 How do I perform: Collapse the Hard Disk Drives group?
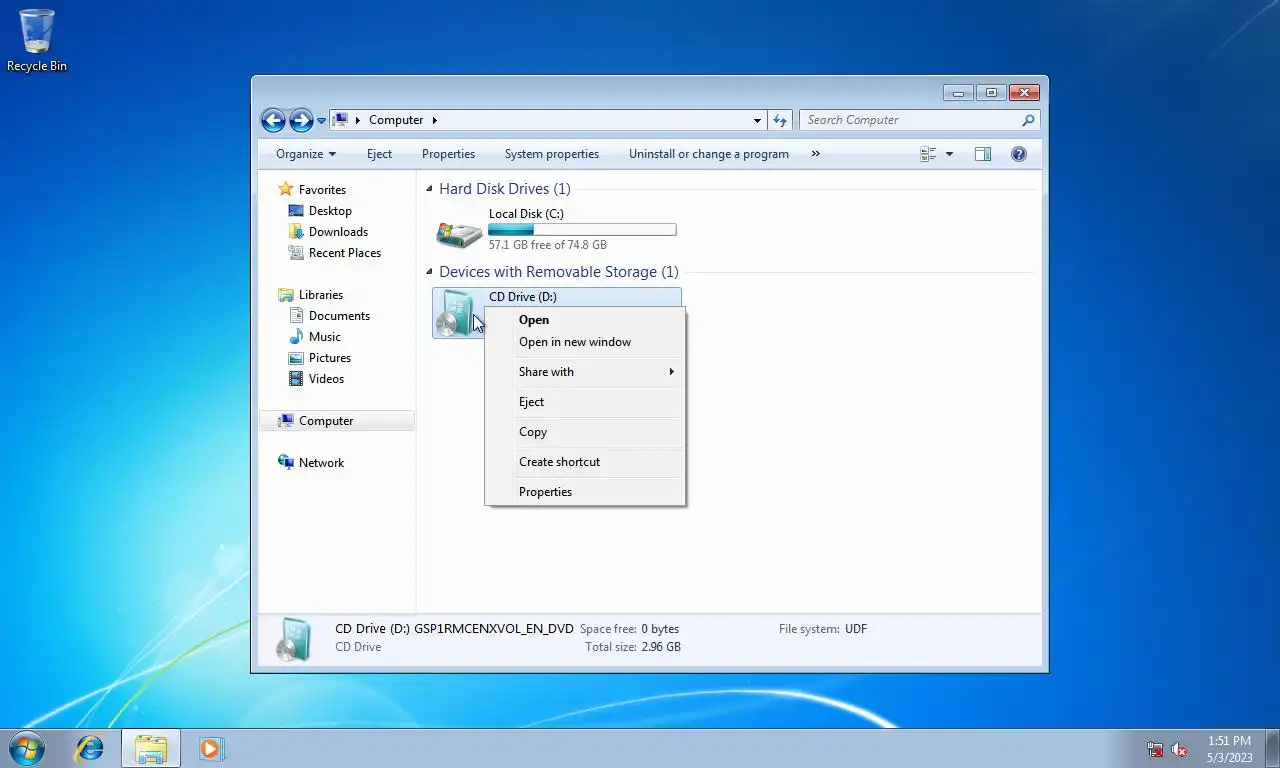(430, 189)
